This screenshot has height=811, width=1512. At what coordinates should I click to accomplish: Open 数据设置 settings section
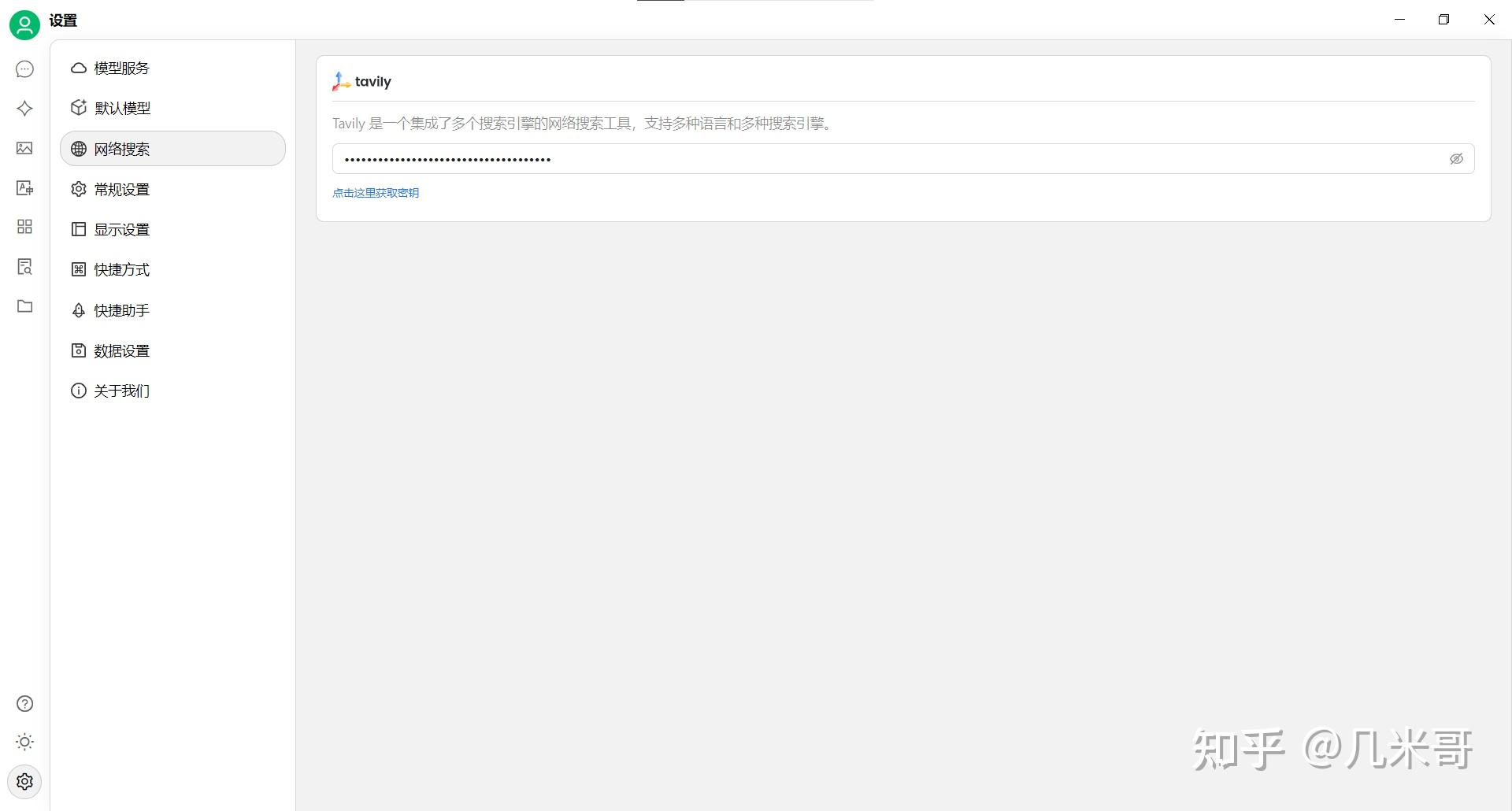pyautogui.click(x=172, y=350)
